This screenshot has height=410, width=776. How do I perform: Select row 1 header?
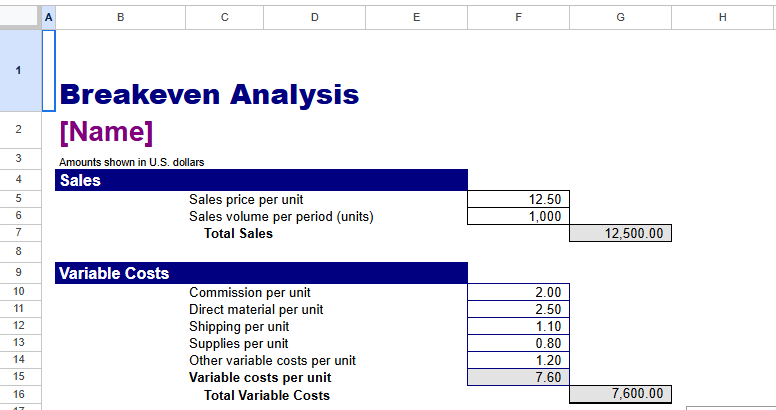tap(19, 70)
